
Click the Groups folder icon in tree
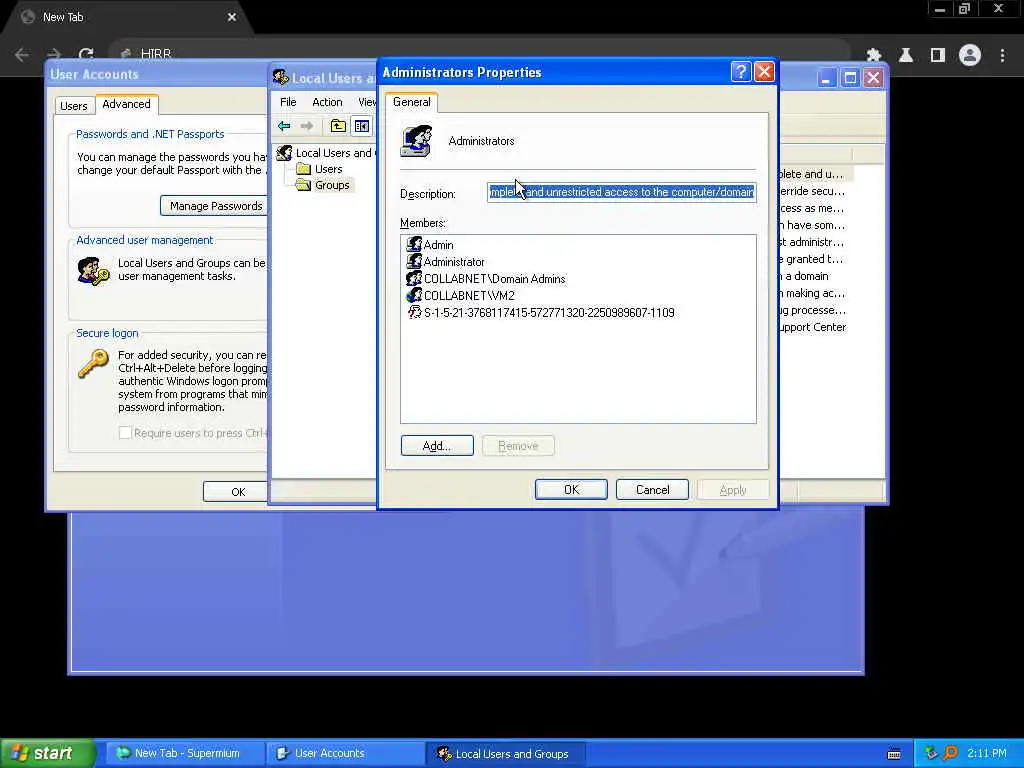(x=303, y=185)
